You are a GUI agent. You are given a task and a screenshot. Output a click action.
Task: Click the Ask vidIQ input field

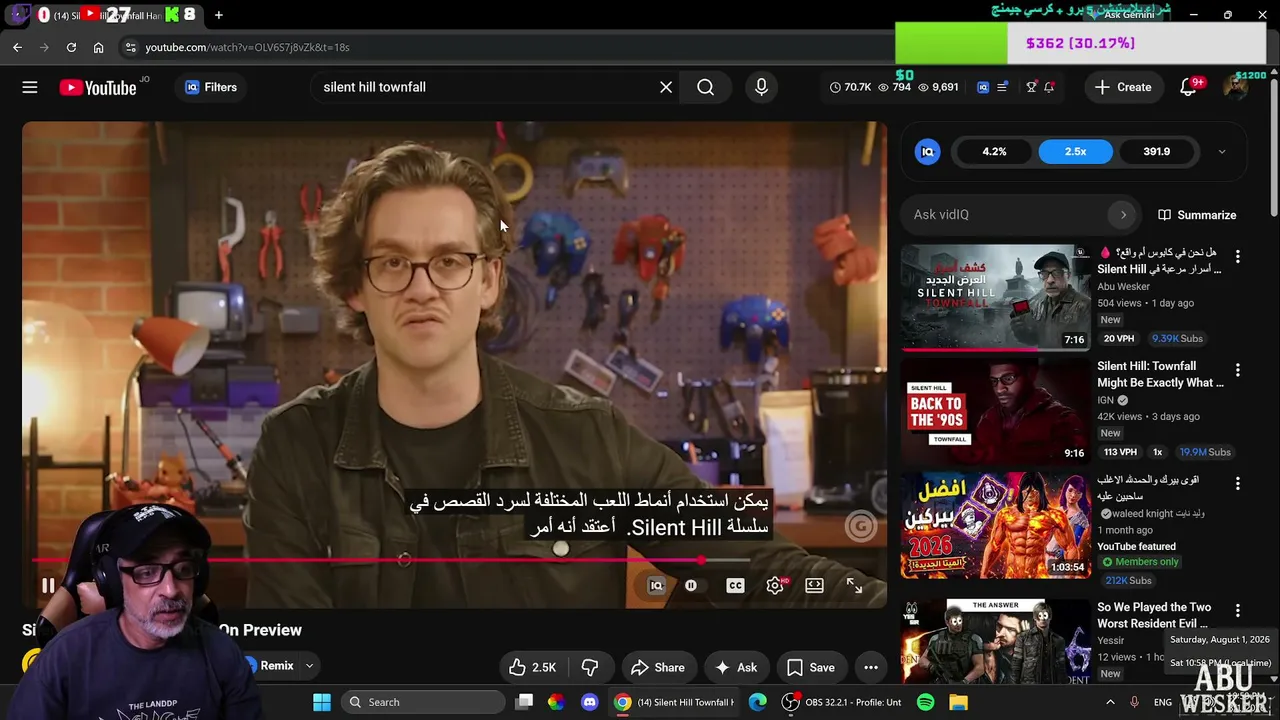(1006, 215)
